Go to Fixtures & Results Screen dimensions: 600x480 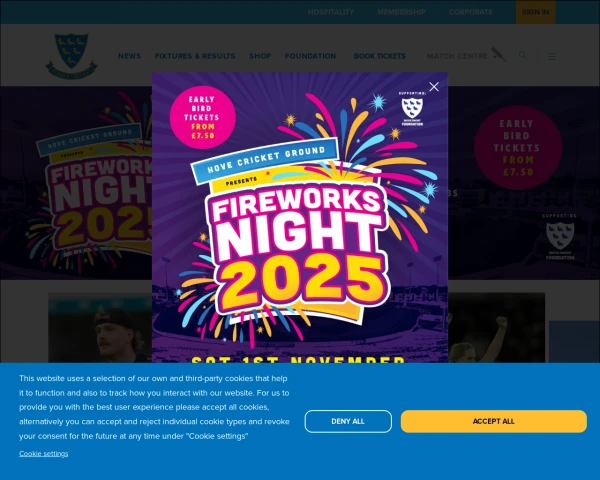195,56
